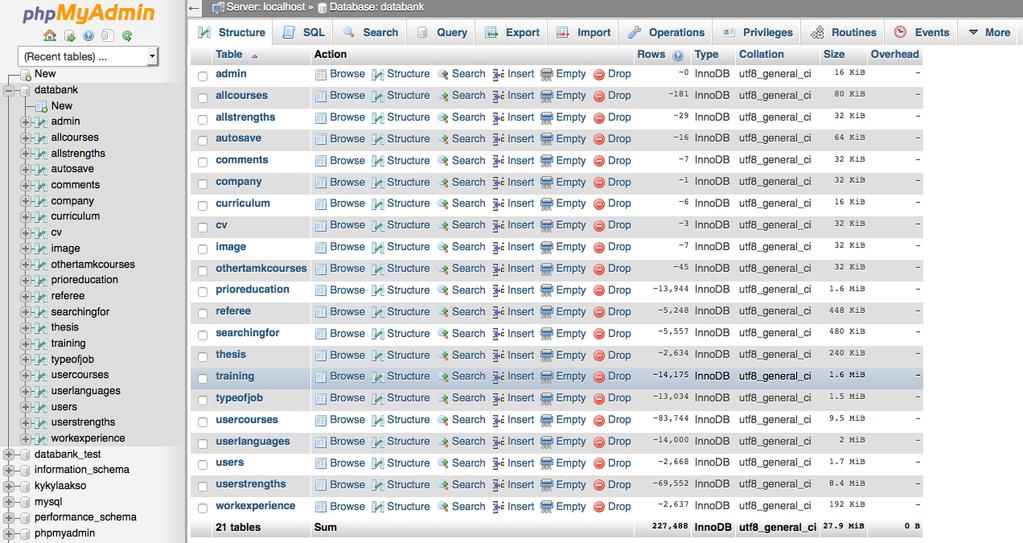The image size is (1023, 543).
Task: Click the log out icon beside Home
Action: (70, 36)
